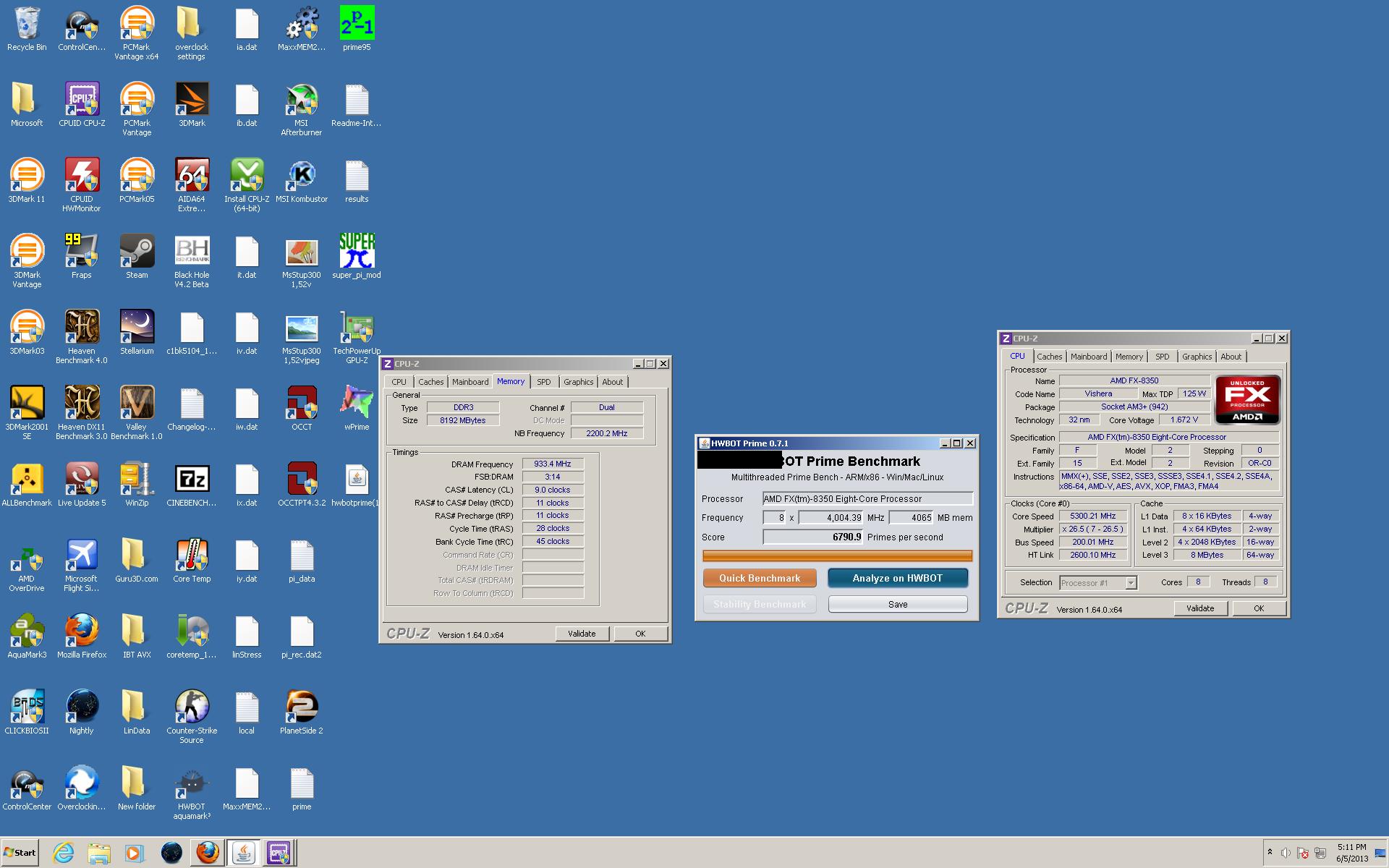Show hidden tray icons arrow
This screenshot has height=868, width=1389.
pos(1270,853)
